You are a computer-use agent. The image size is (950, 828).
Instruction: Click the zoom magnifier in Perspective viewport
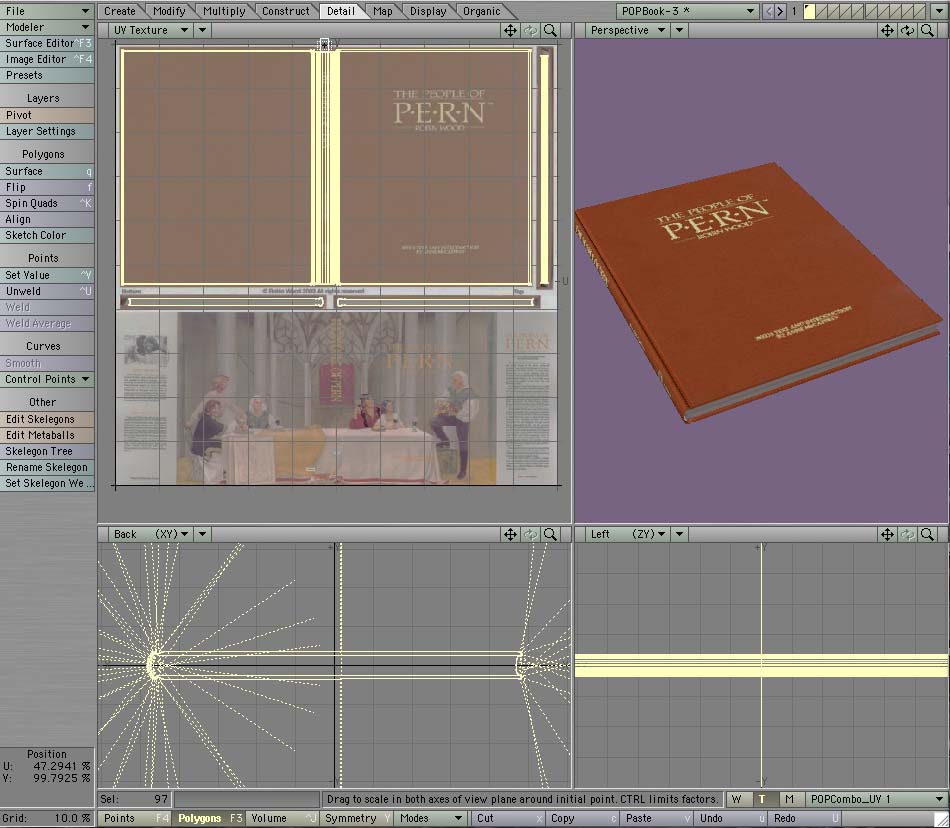coord(927,30)
